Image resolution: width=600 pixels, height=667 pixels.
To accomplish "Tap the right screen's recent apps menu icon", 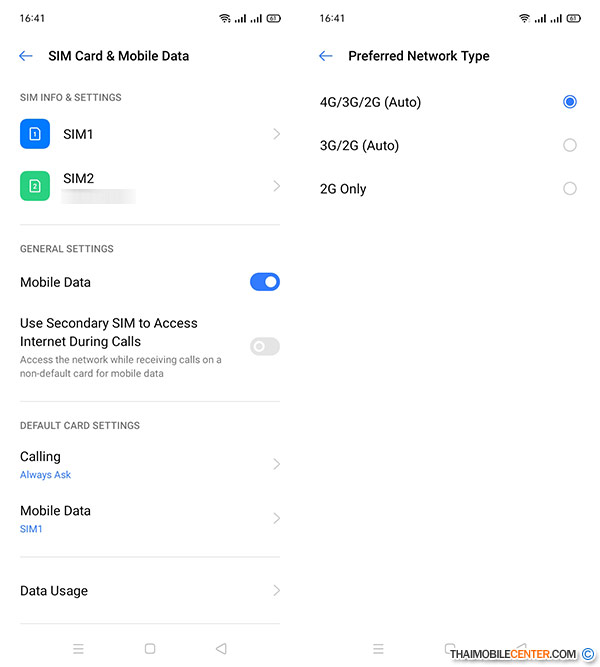I will [x=378, y=649].
